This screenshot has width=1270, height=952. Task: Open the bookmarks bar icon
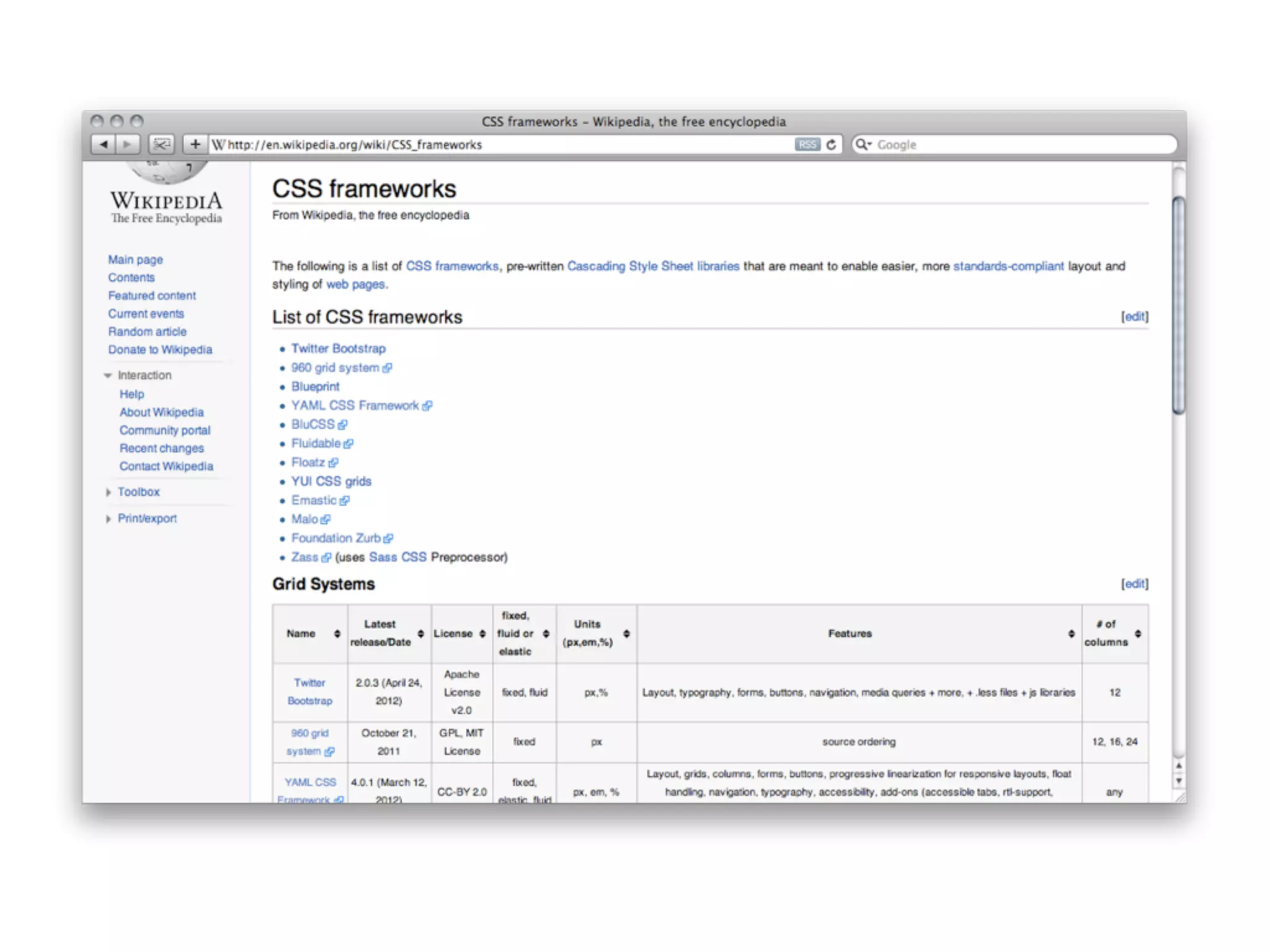click(161, 144)
